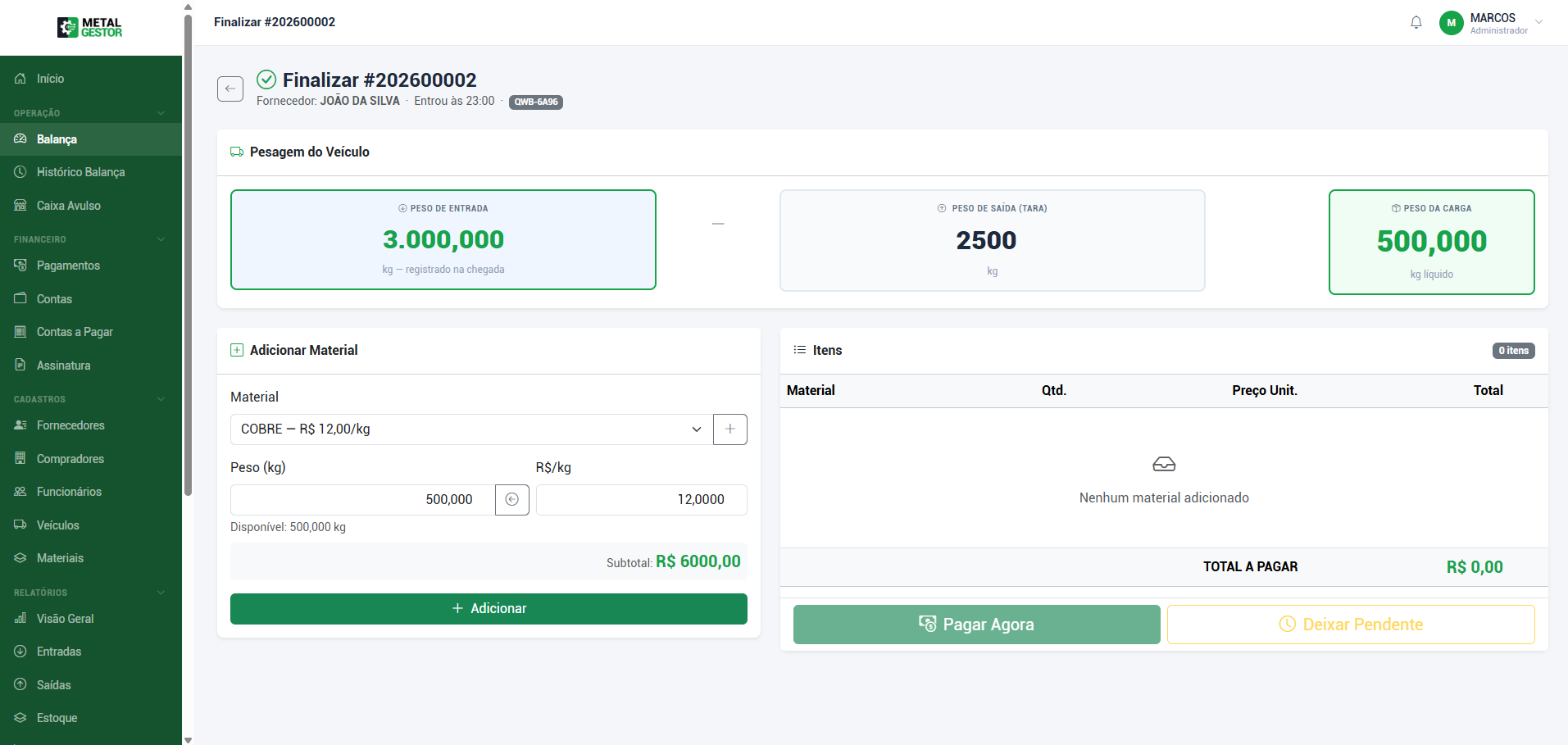
Task: Click the plus icon beside Material dropdown
Action: (x=729, y=429)
